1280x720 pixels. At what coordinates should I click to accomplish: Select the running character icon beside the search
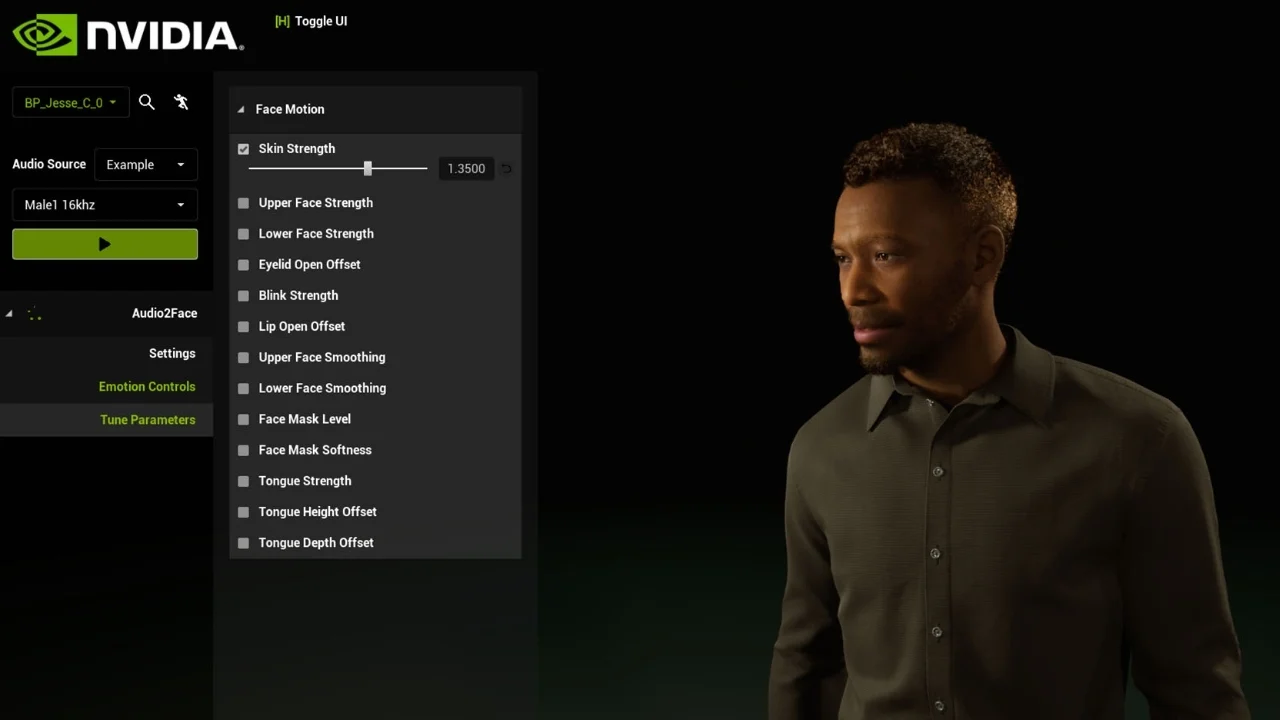point(181,102)
